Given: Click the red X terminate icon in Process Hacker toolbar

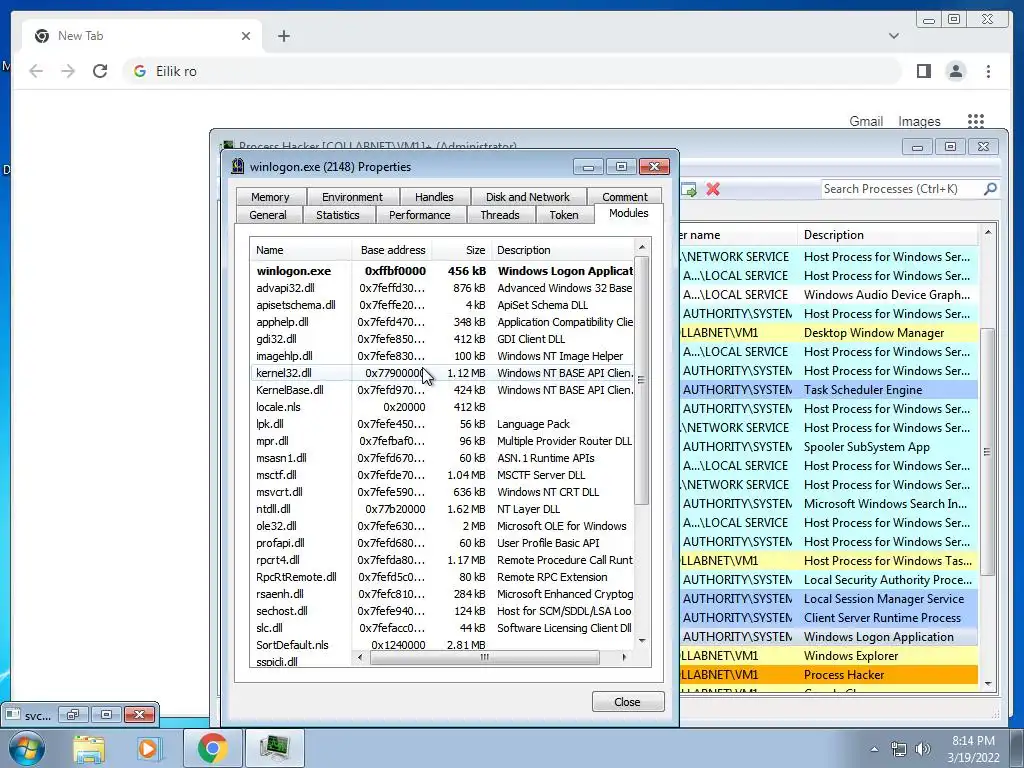Looking at the screenshot, I should [712, 189].
